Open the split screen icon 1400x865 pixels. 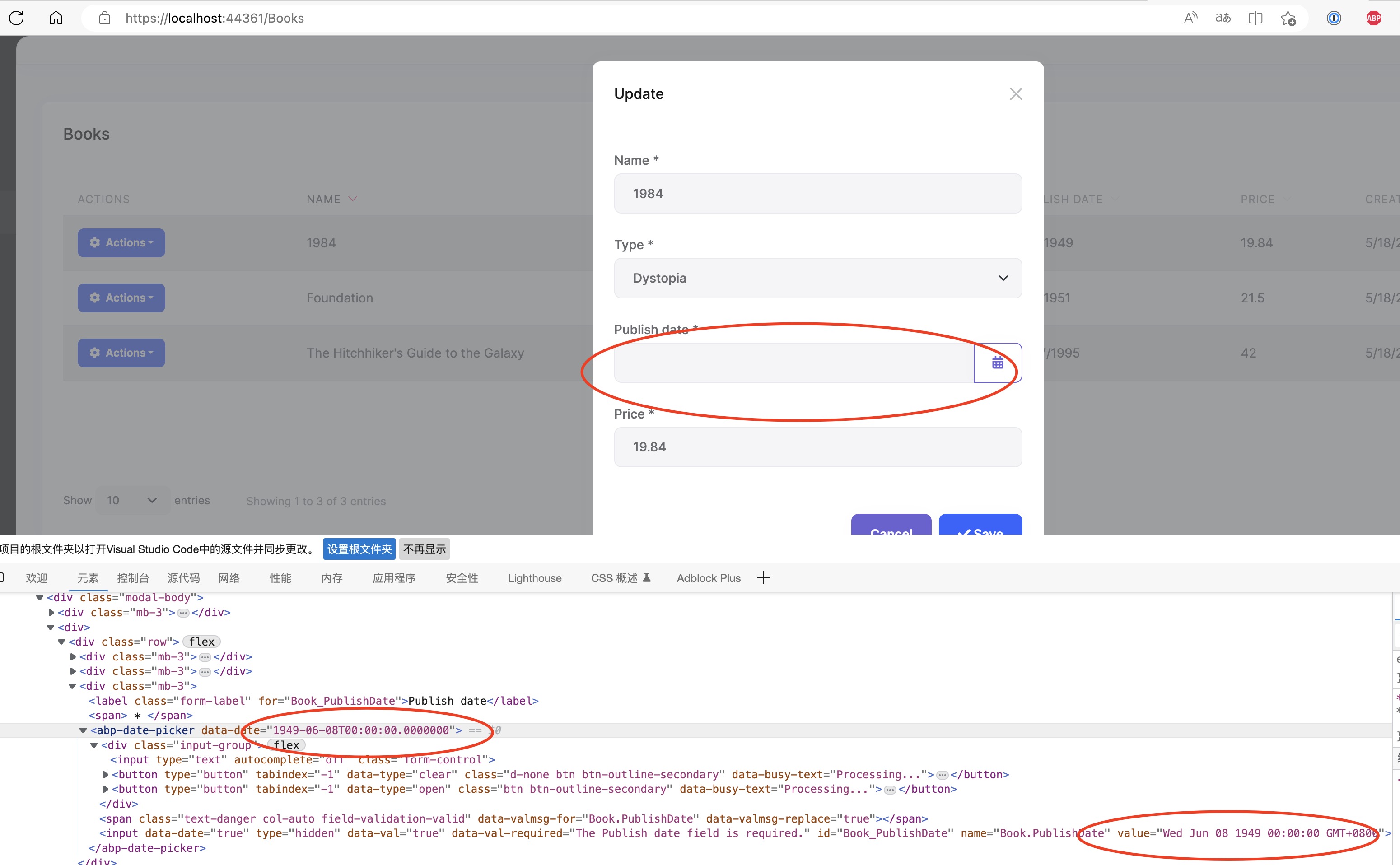click(1255, 19)
